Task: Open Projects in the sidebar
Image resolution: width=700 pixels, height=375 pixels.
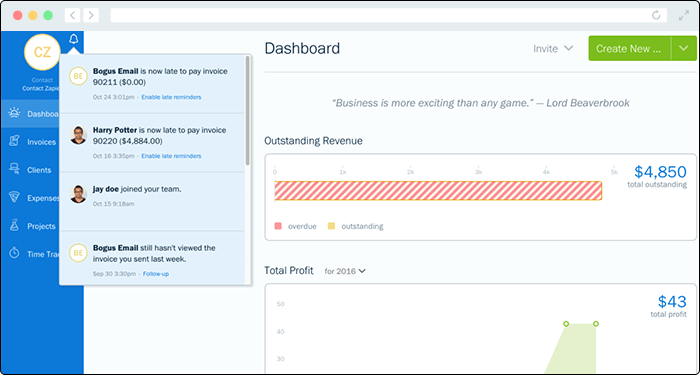Action: (x=42, y=226)
